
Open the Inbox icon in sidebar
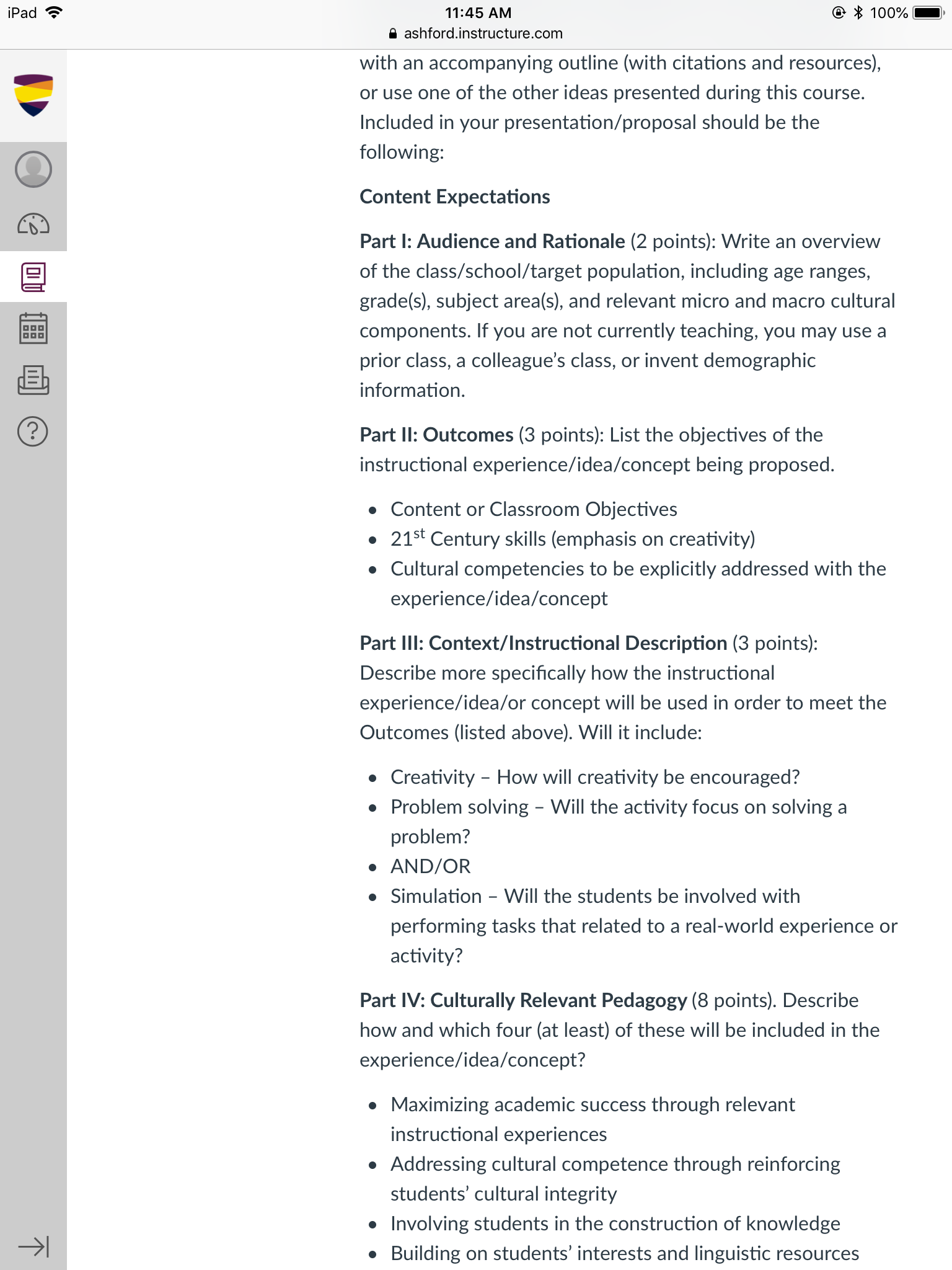33,380
